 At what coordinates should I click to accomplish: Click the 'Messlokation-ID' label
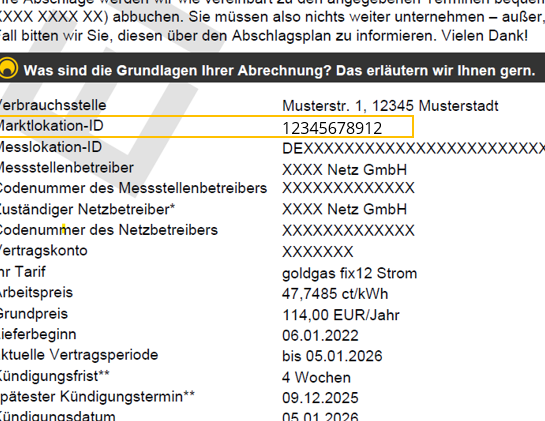(x=50, y=147)
